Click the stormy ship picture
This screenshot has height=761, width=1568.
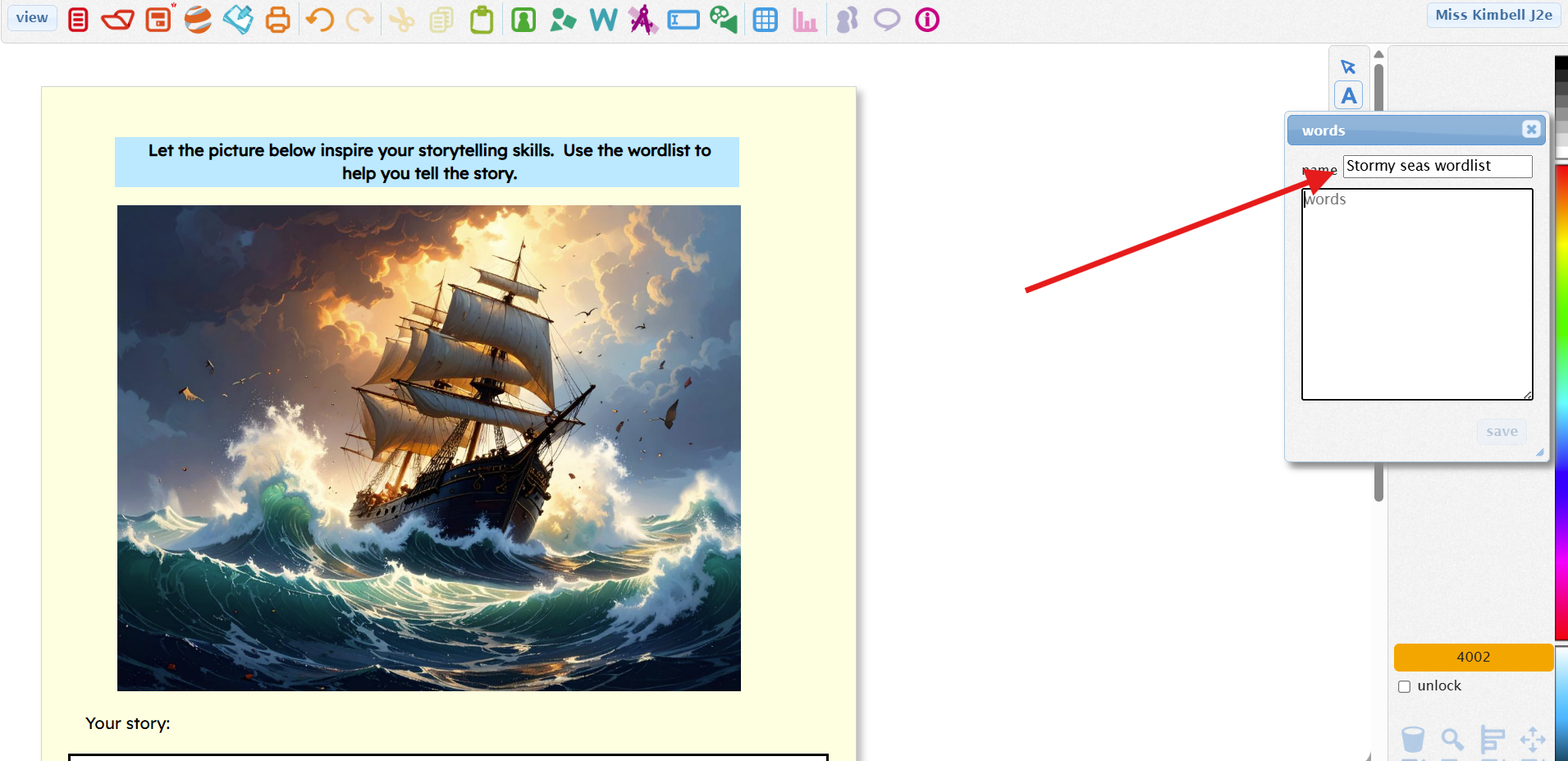[x=429, y=448]
